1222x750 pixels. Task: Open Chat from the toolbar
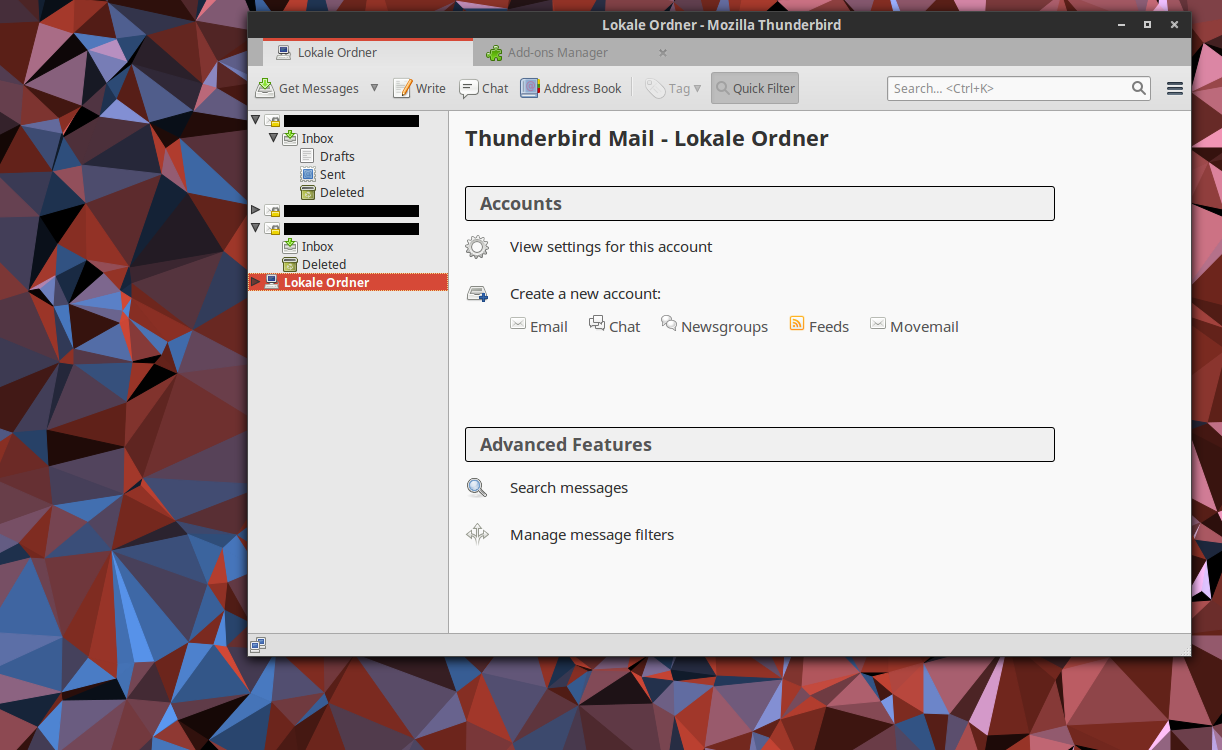click(x=484, y=88)
